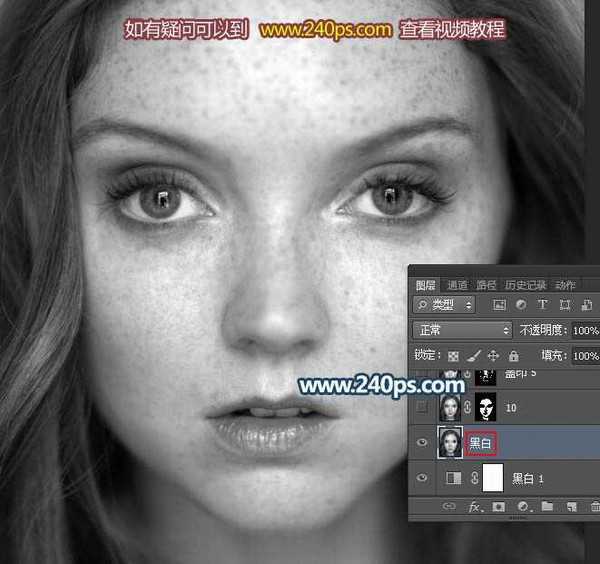Open the 路径 tab

coord(487,284)
